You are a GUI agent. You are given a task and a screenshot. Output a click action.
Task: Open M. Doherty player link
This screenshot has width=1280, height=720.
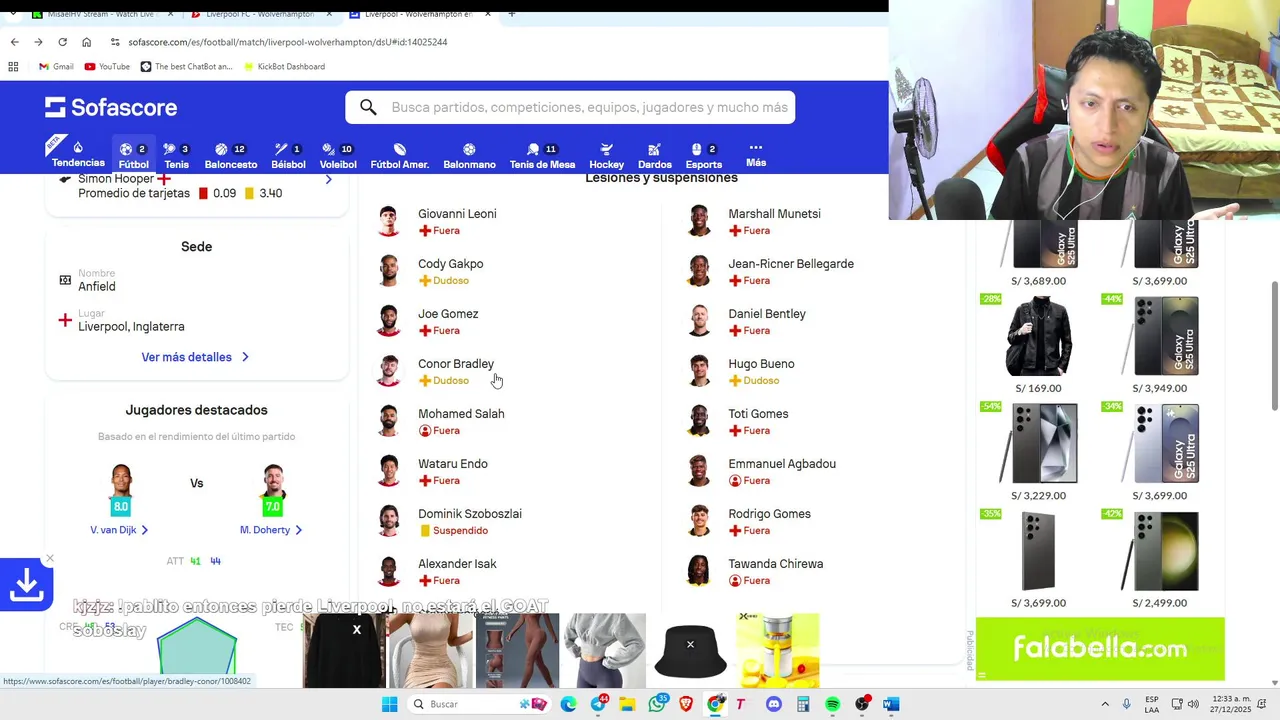coord(271,530)
